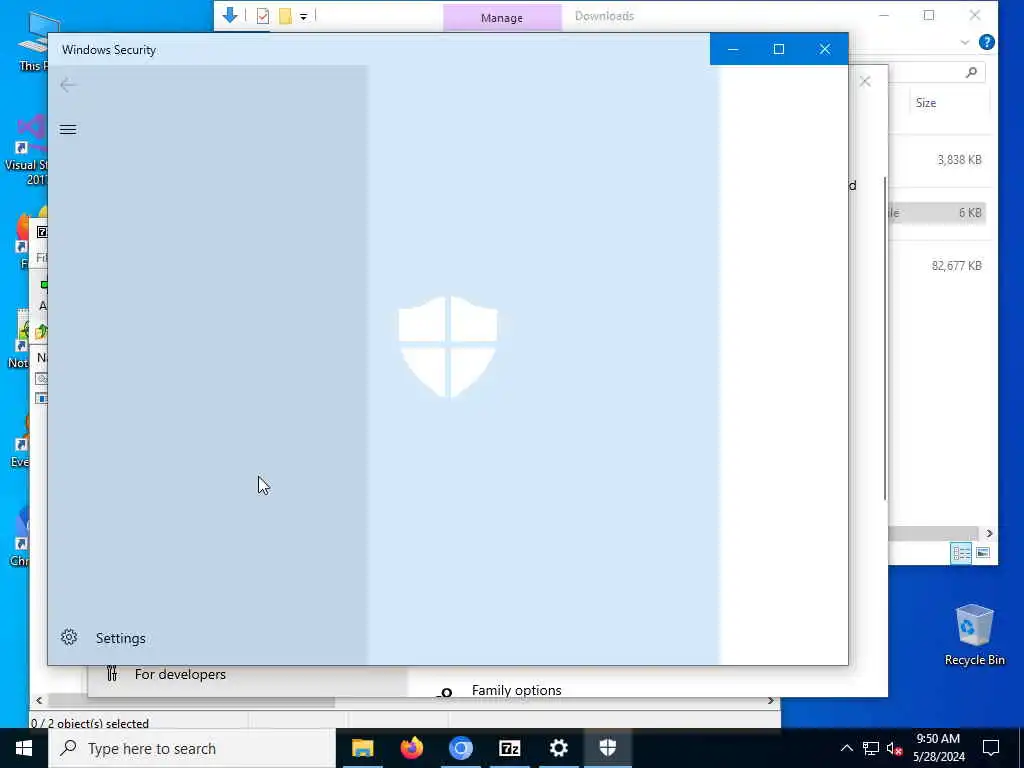Open the Windows Start menu

24,748
